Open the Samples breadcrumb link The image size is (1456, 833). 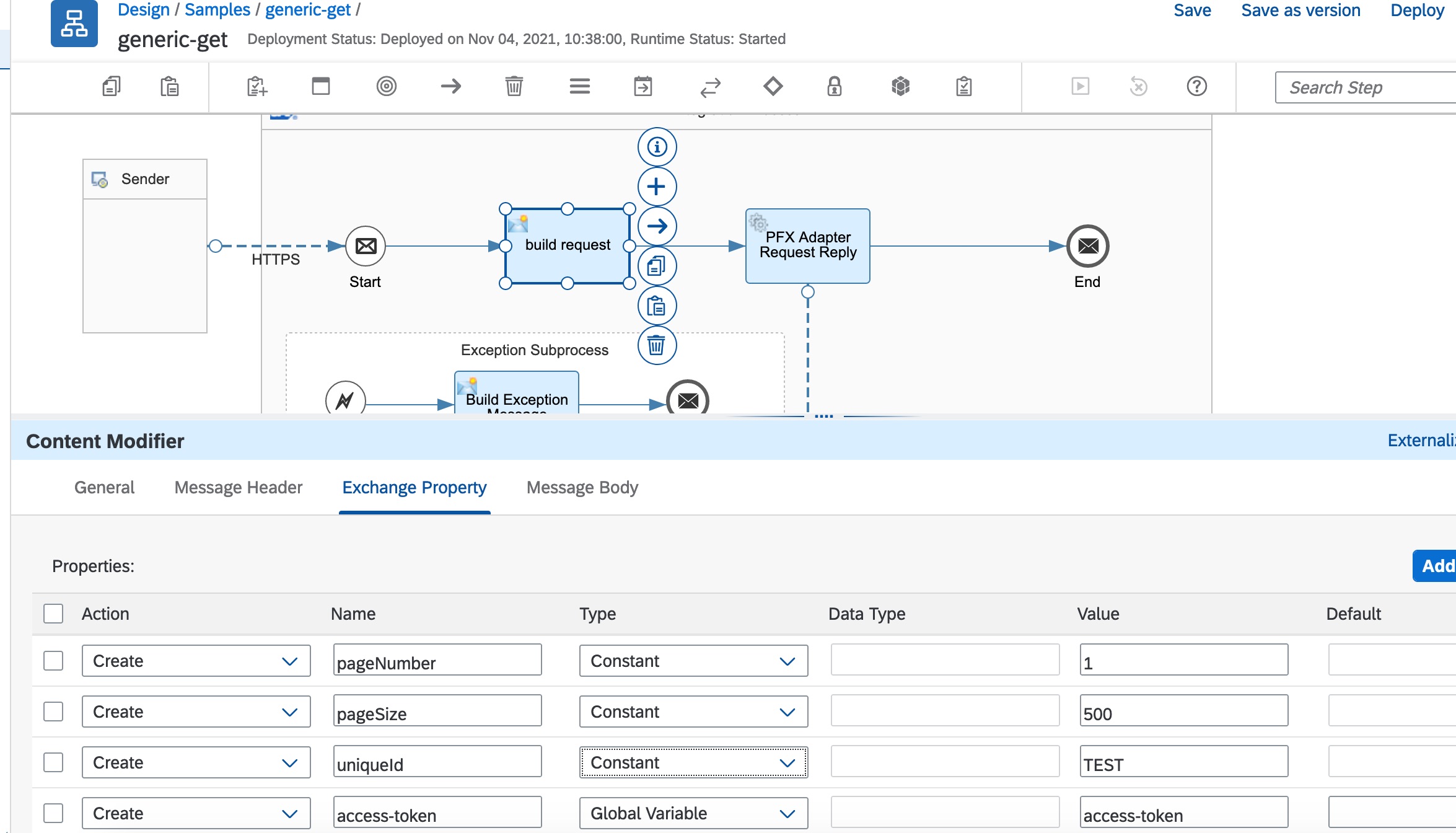[x=217, y=10]
